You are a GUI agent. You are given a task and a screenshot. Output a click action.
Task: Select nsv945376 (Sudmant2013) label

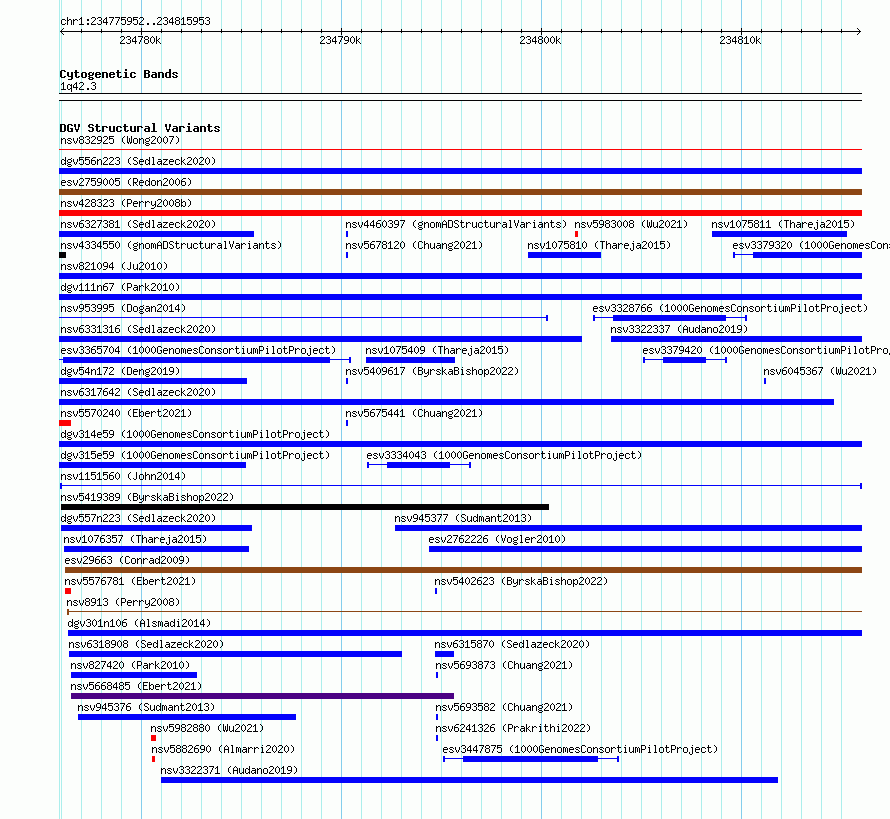[x=146, y=707]
